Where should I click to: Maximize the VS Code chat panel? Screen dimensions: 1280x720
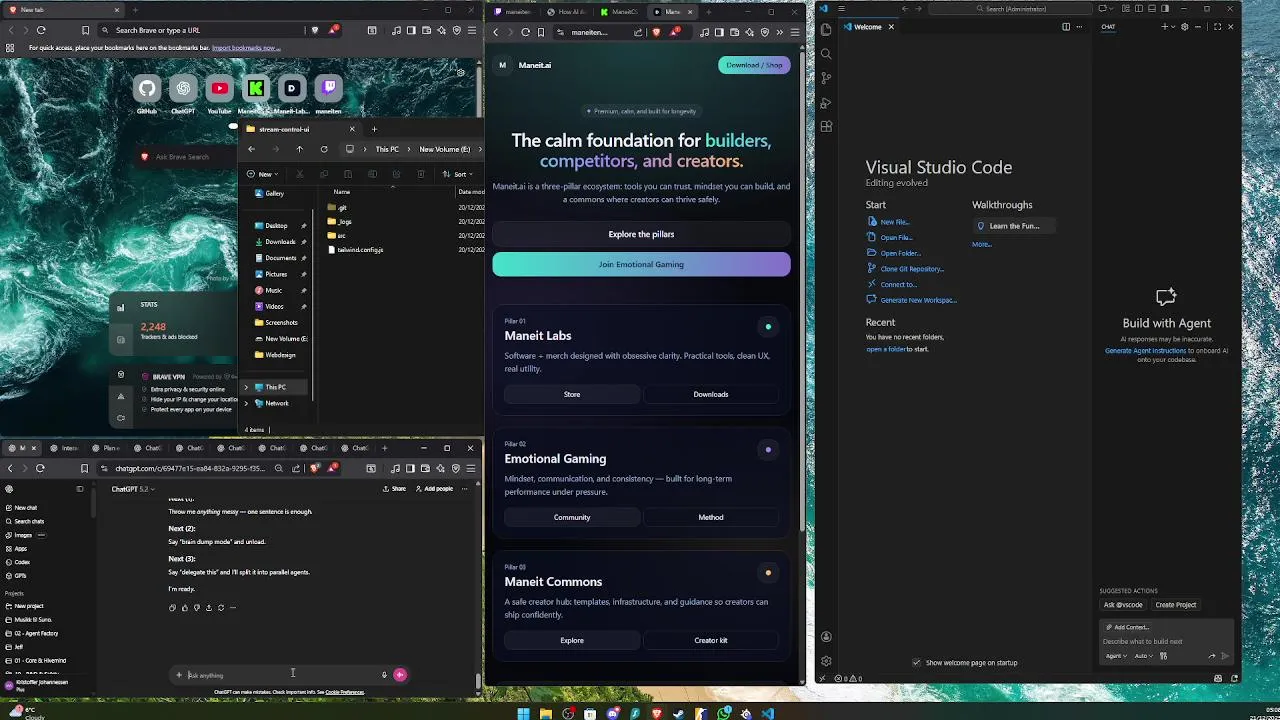[x=1217, y=27]
